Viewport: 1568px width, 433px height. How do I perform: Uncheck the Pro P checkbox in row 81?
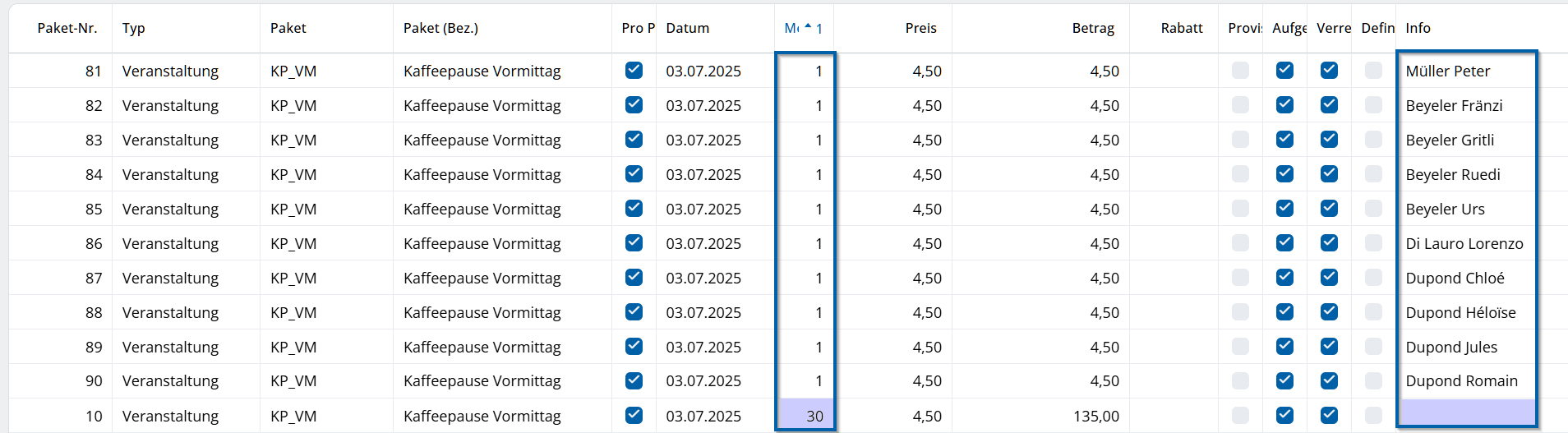pos(634,71)
